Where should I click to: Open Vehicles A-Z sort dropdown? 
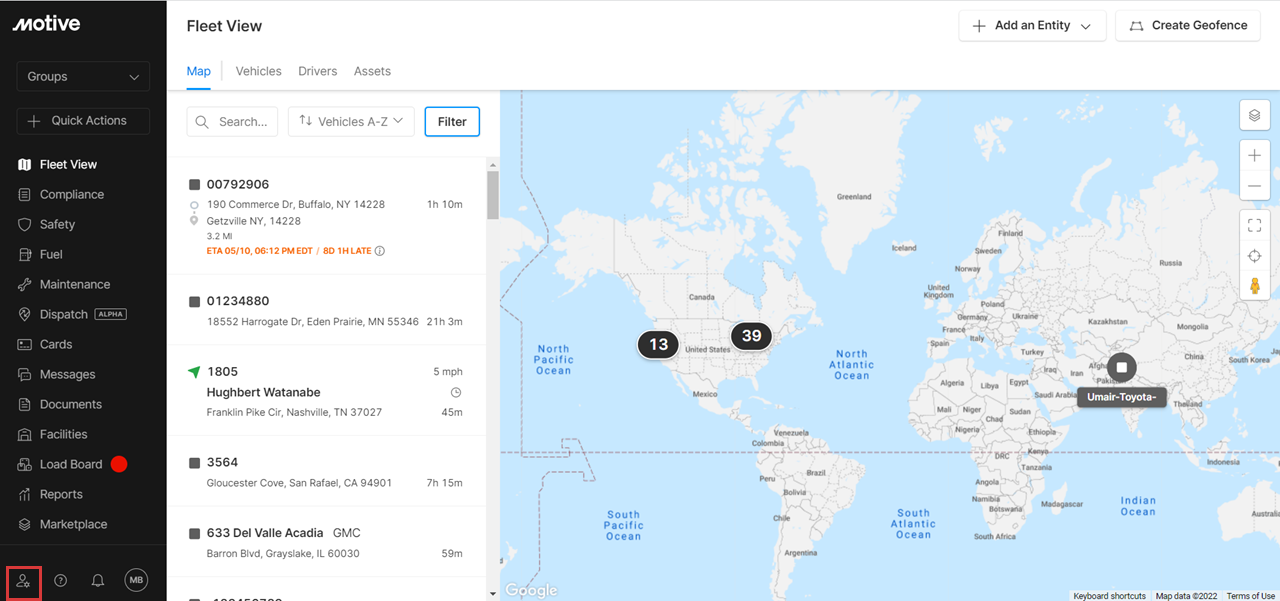(x=351, y=122)
